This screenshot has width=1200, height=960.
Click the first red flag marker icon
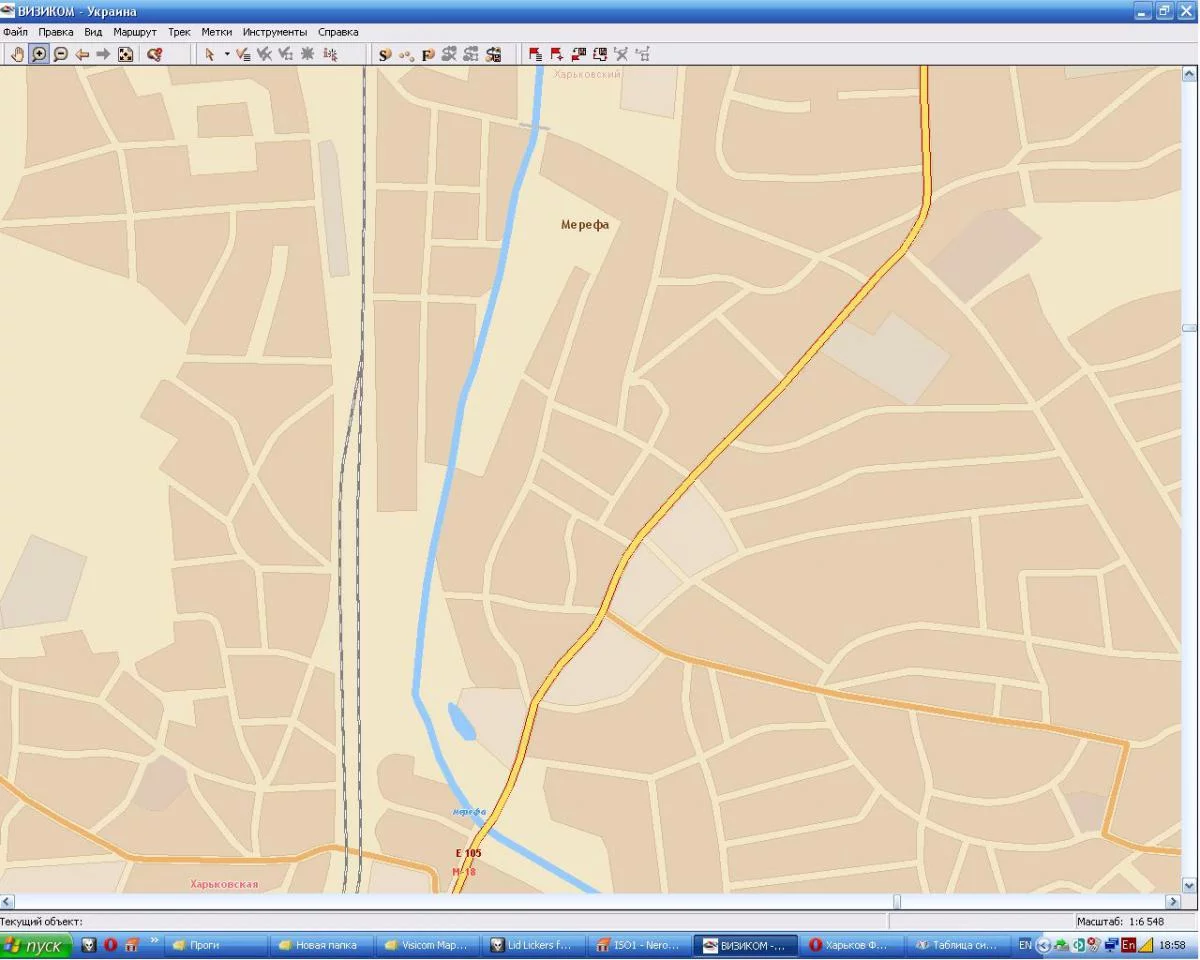(x=535, y=54)
